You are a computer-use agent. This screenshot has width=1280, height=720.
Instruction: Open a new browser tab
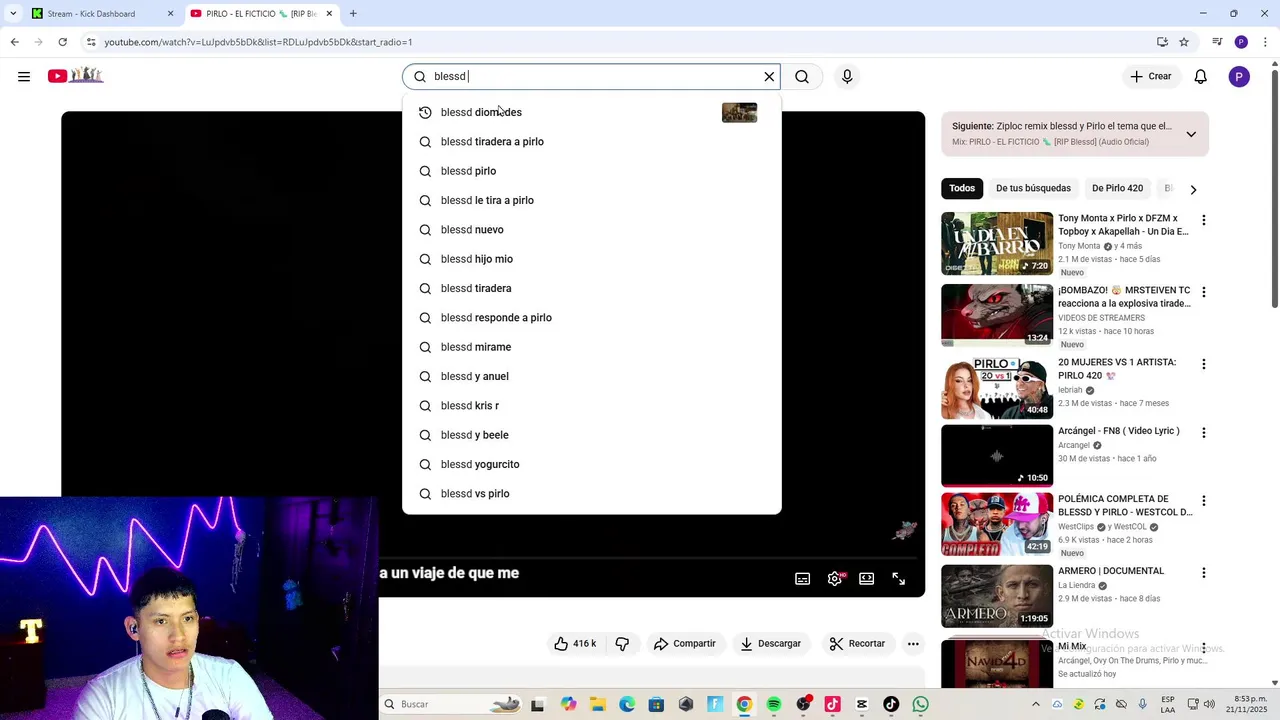pos(353,13)
